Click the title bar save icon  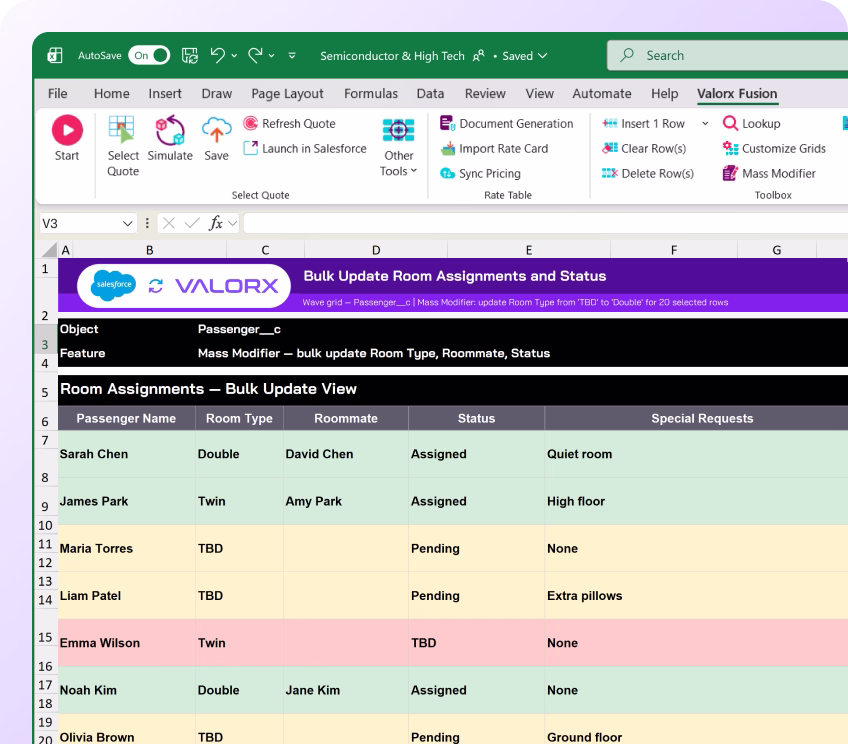point(190,55)
